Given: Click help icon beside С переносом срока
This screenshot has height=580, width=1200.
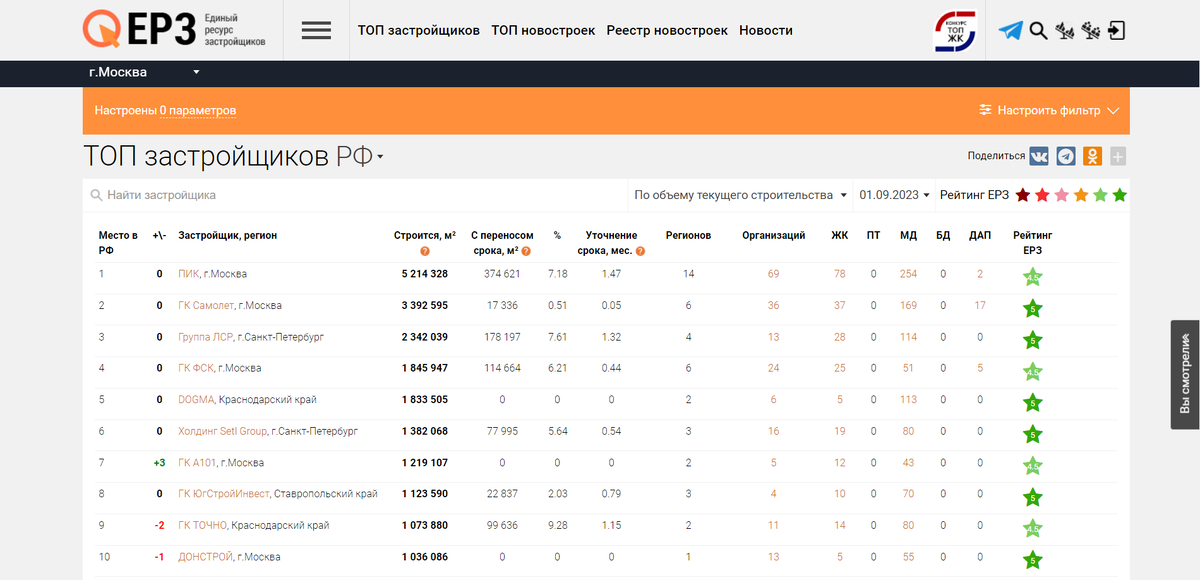Looking at the screenshot, I should tap(526, 251).
